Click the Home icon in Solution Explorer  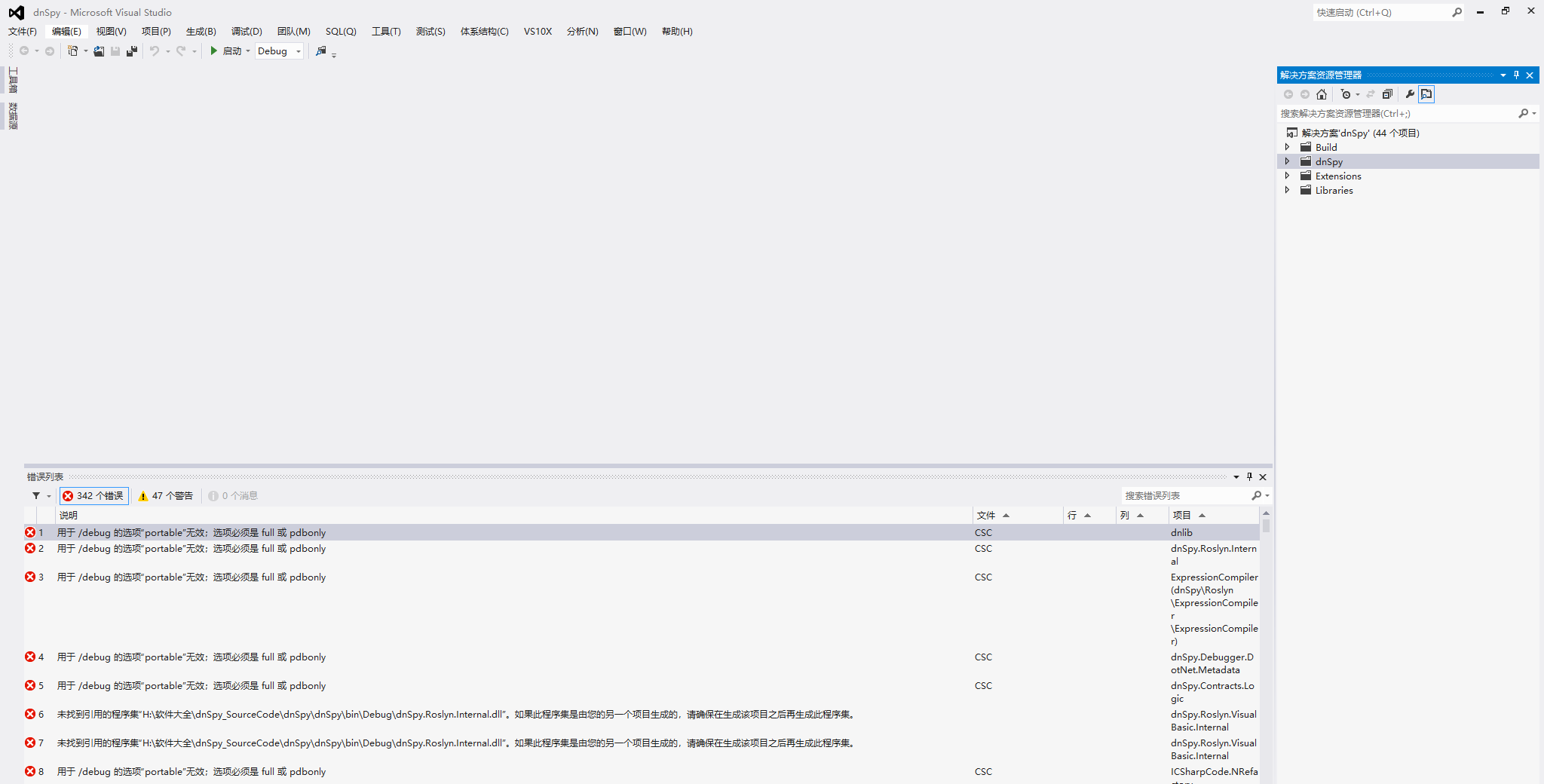pyautogui.click(x=1322, y=94)
